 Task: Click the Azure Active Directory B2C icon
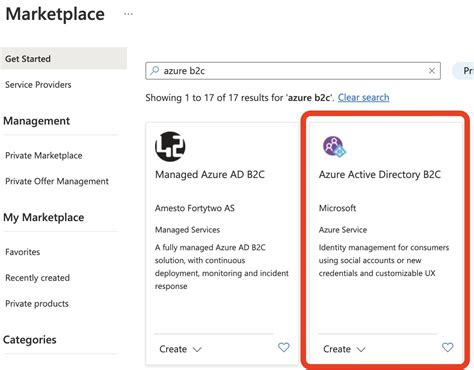(x=334, y=146)
